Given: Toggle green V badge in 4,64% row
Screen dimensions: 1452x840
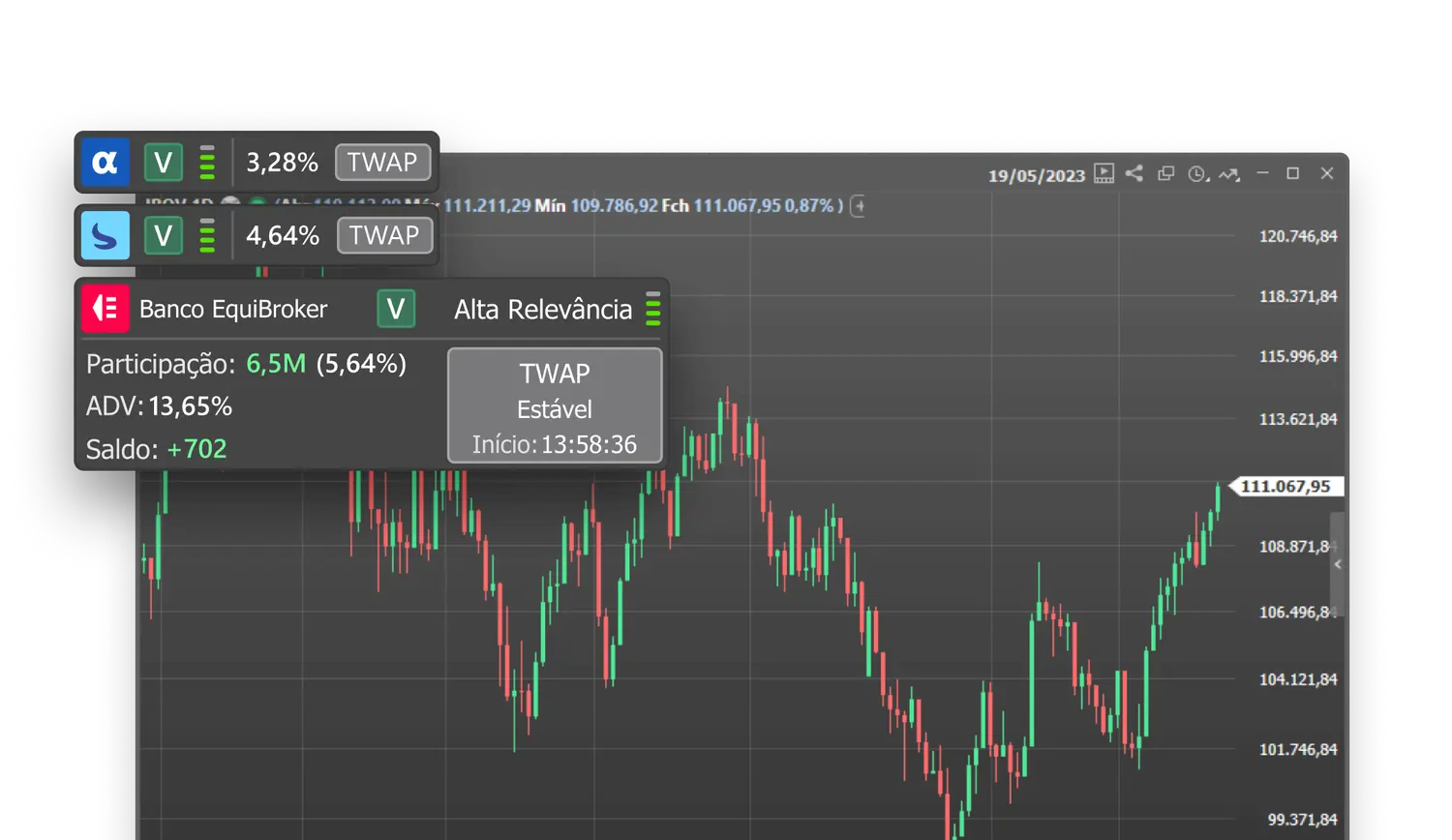Looking at the screenshot, I should [x=164, y=236].
